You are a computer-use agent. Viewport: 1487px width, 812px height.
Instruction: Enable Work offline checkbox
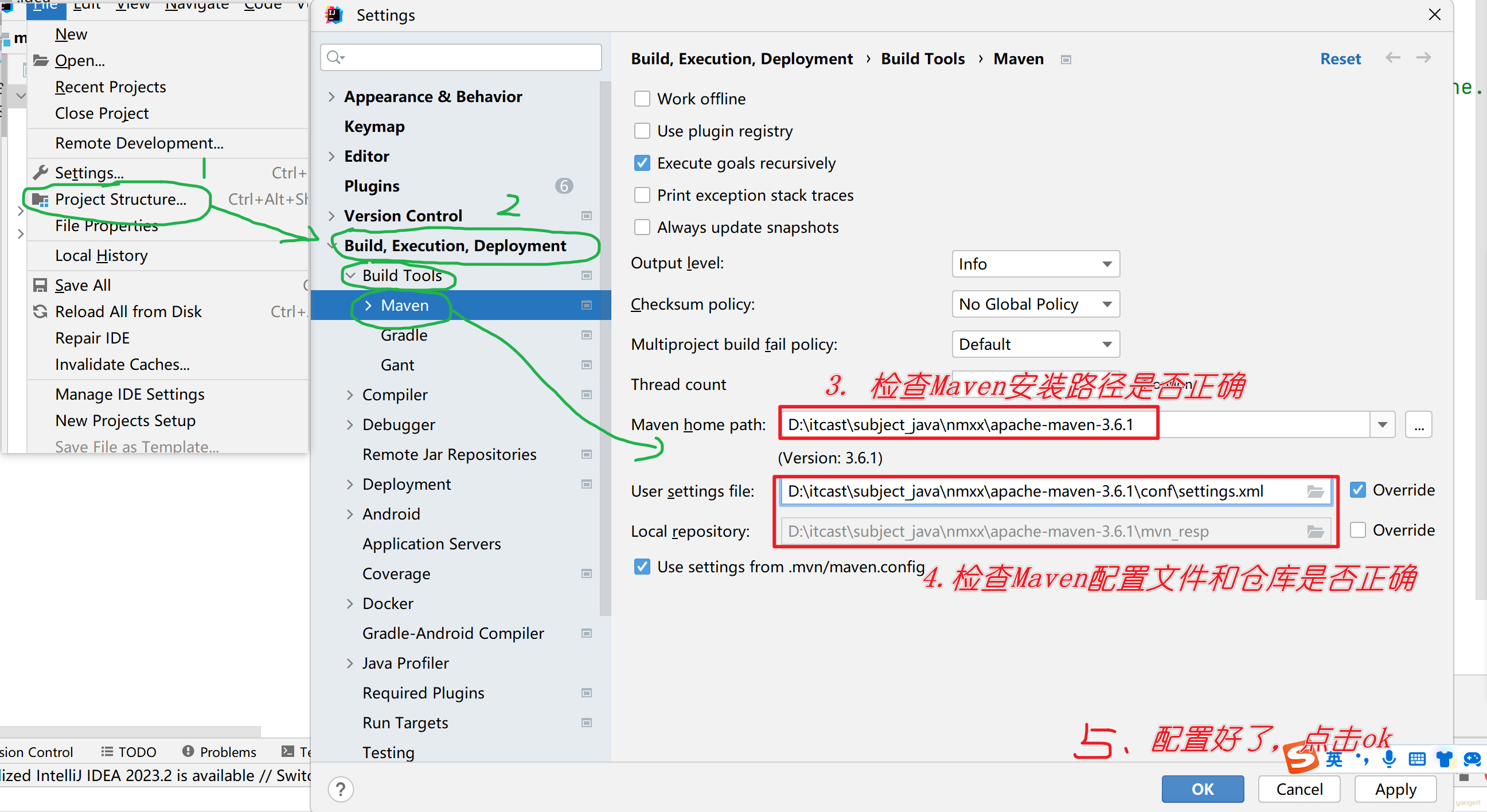click(x=642, y=99)
